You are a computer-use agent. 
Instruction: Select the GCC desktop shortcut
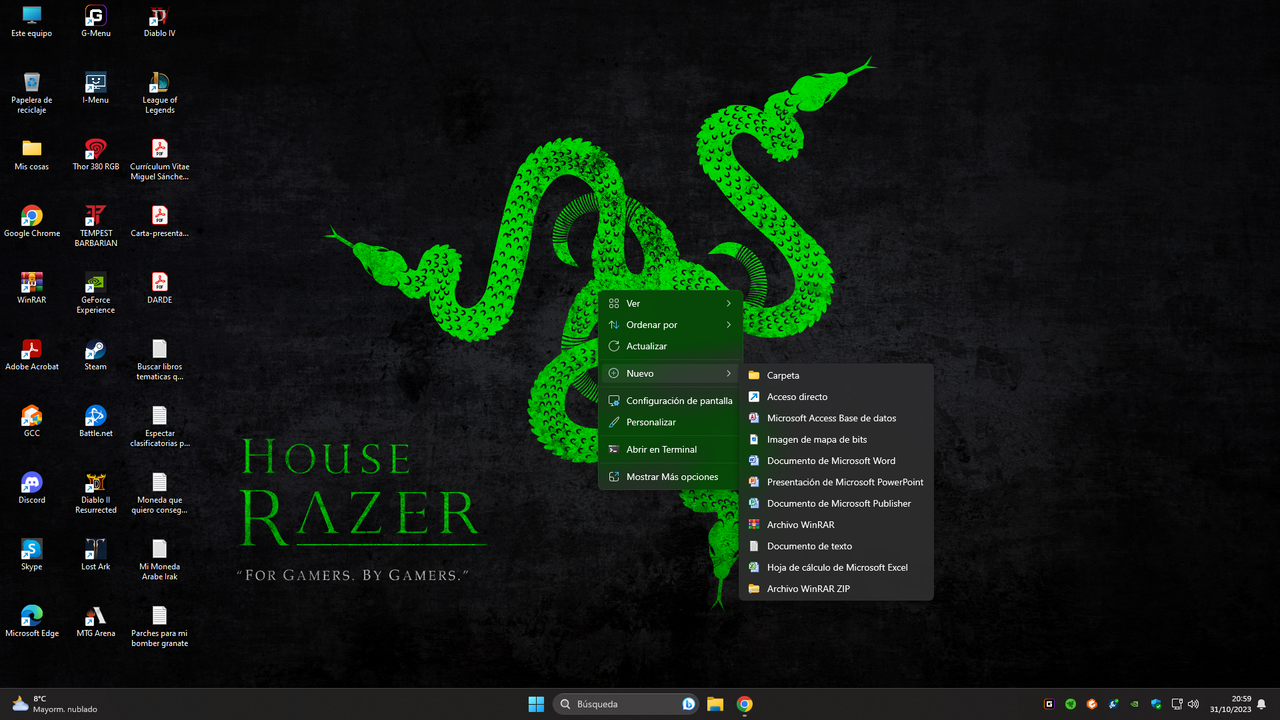pyautogui.click(x=32, y=422)
